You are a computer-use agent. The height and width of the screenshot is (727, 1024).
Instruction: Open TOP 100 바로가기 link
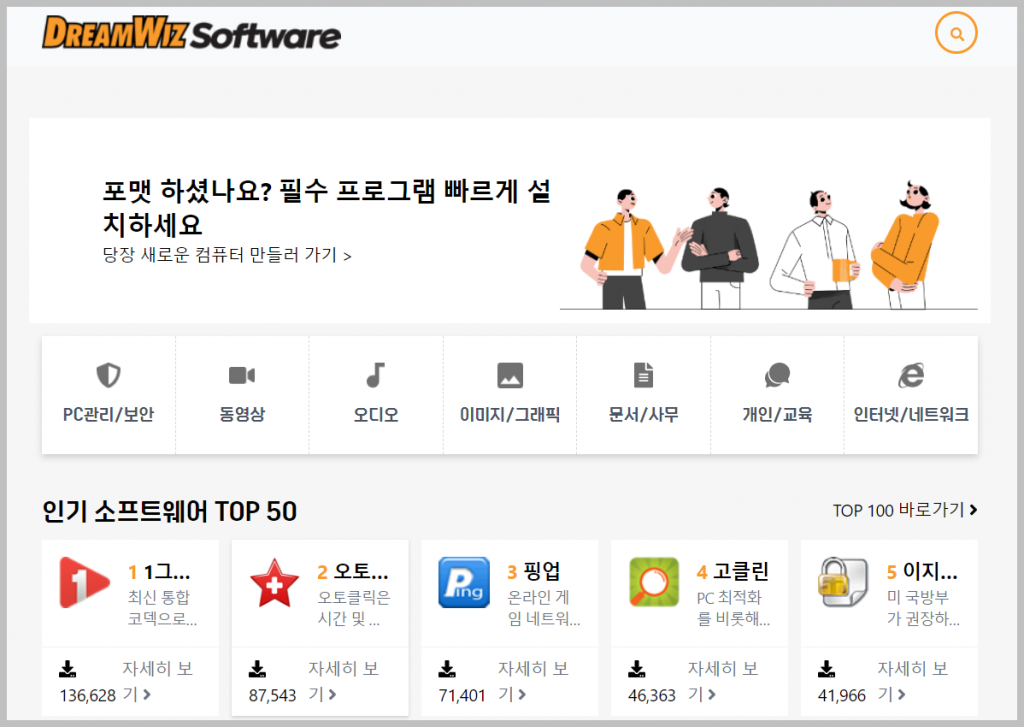905,510
